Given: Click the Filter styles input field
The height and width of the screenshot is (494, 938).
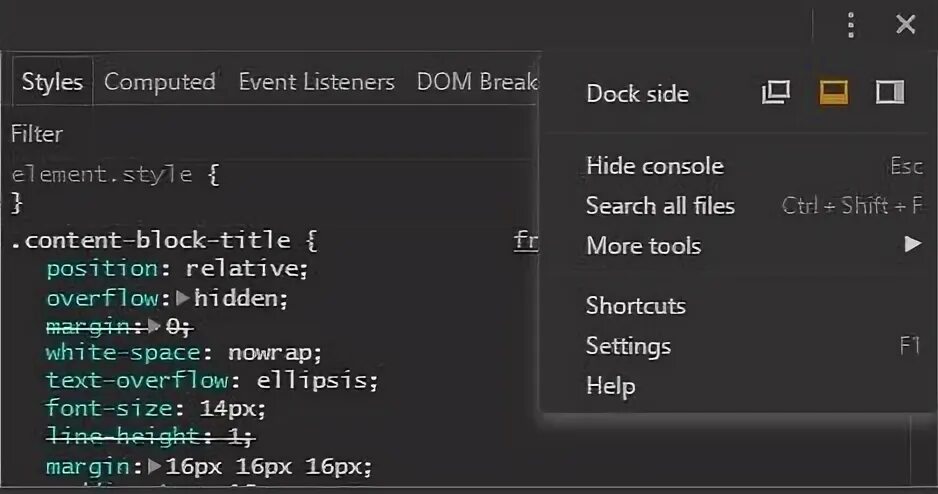Looking at the screenshot, I should click(x=269, y=134).
